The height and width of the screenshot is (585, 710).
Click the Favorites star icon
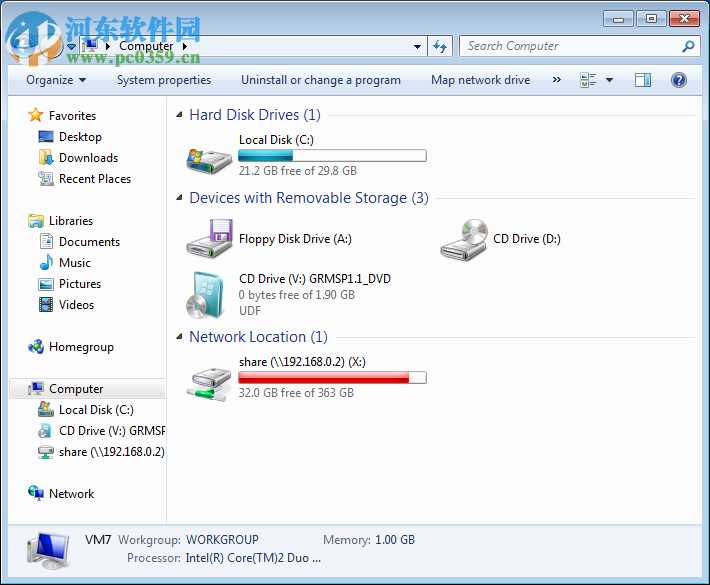click(x=35, y=115)
